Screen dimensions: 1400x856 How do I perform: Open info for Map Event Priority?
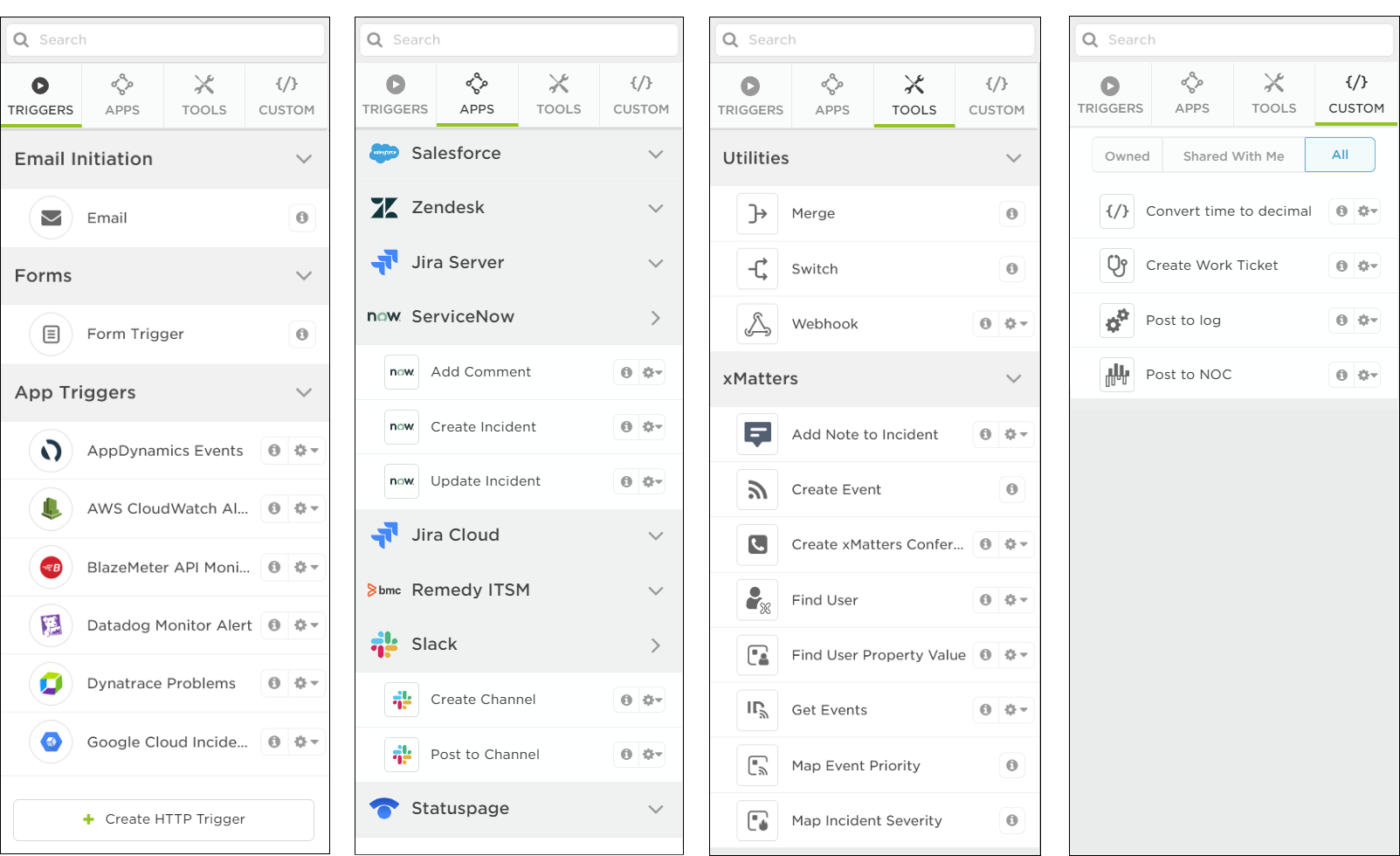[x=1011, y=765]
